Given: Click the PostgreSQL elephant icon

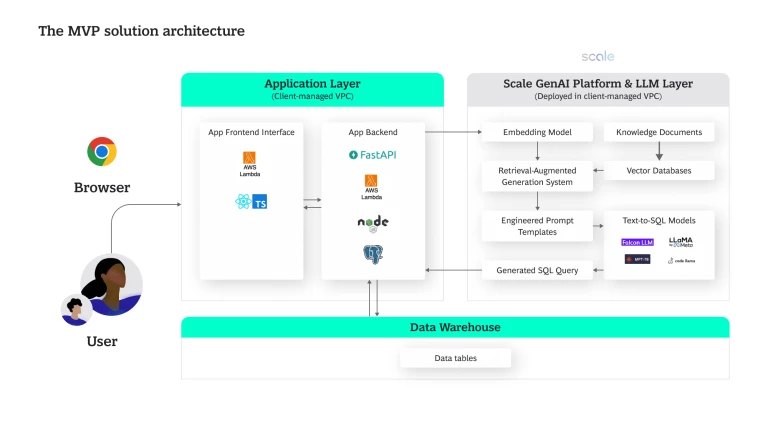Looking at the screenshot, I should coord(373,254).
